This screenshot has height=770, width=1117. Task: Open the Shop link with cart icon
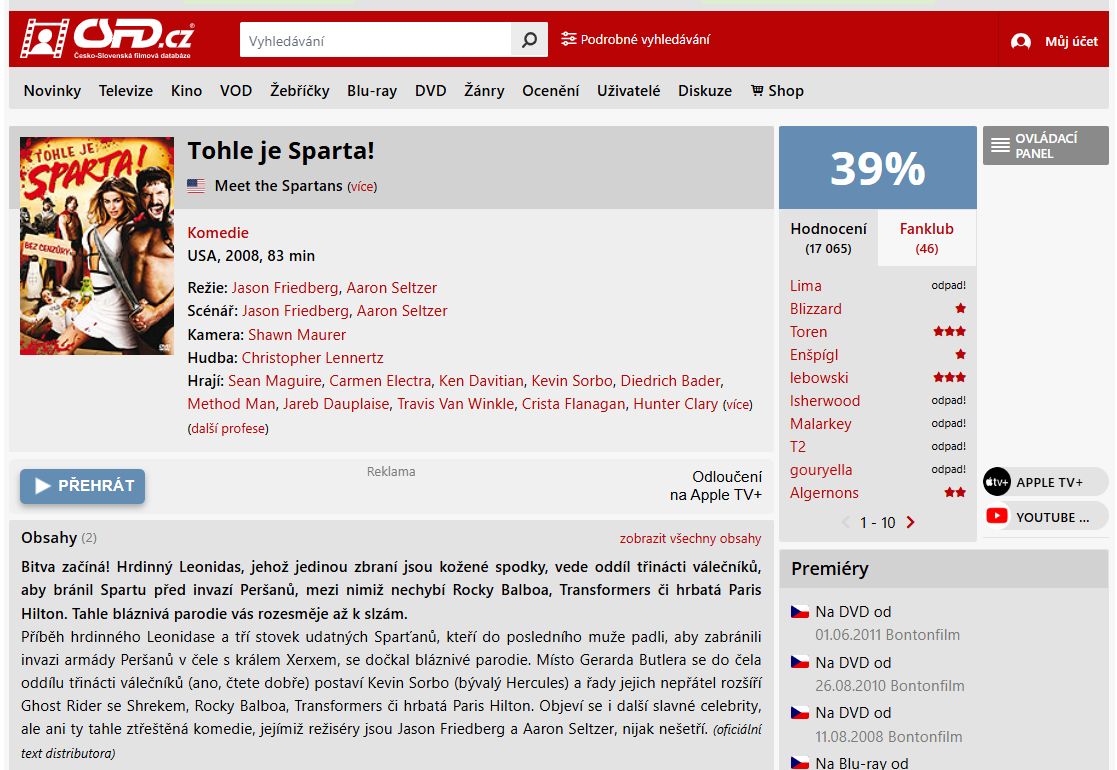(777, 90)
